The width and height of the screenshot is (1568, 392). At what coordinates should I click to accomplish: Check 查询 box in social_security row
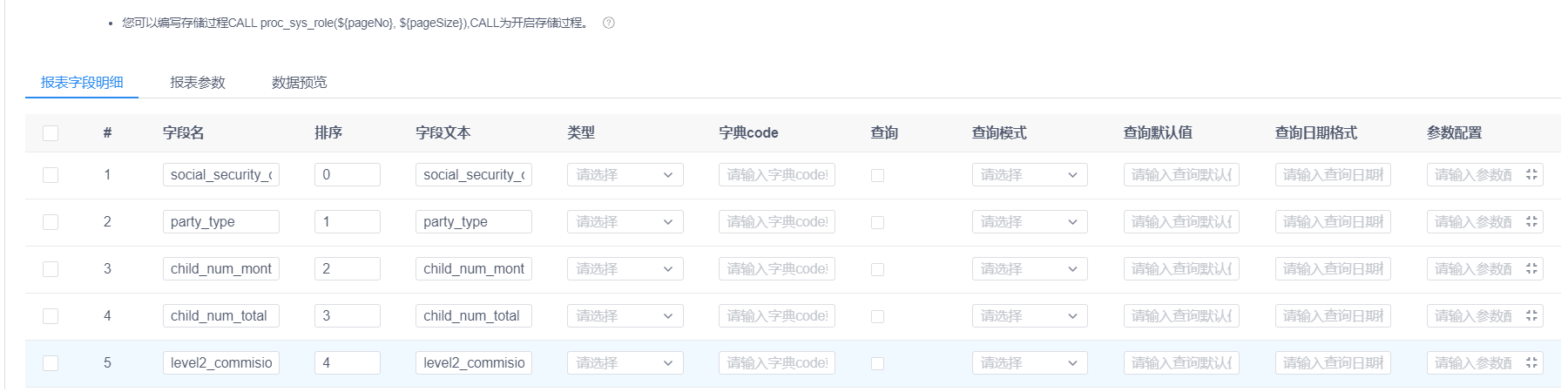point(877,175)
